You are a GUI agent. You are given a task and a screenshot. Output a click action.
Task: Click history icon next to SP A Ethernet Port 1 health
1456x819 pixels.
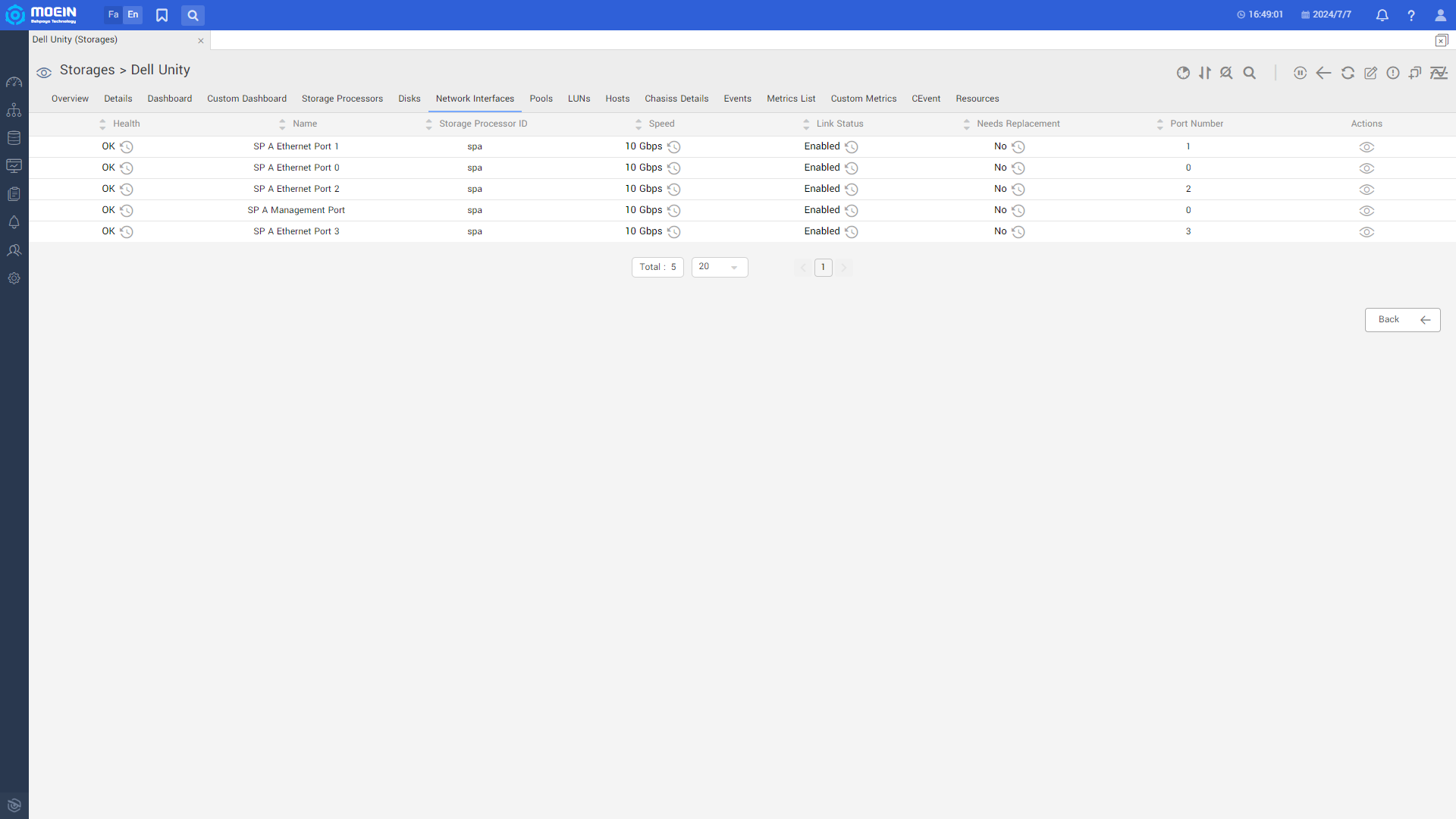[127, 147]
